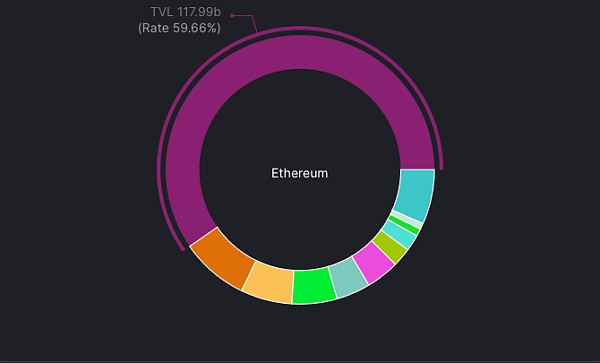
Task: Choose the muted sage-teal chart segment
Action: click(x=349, y=278)
